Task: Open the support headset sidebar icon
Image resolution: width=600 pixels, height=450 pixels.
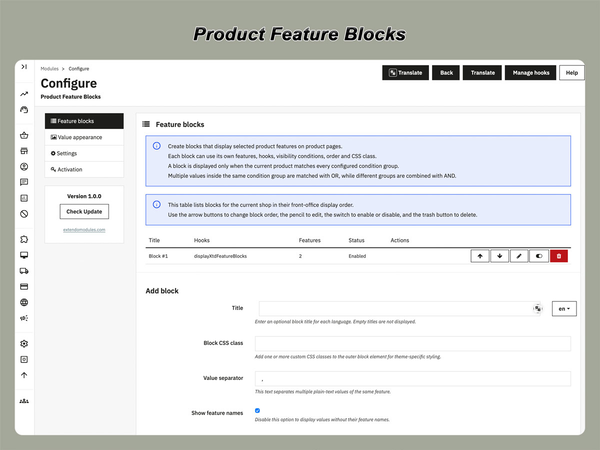Action: tap(24, 110)
